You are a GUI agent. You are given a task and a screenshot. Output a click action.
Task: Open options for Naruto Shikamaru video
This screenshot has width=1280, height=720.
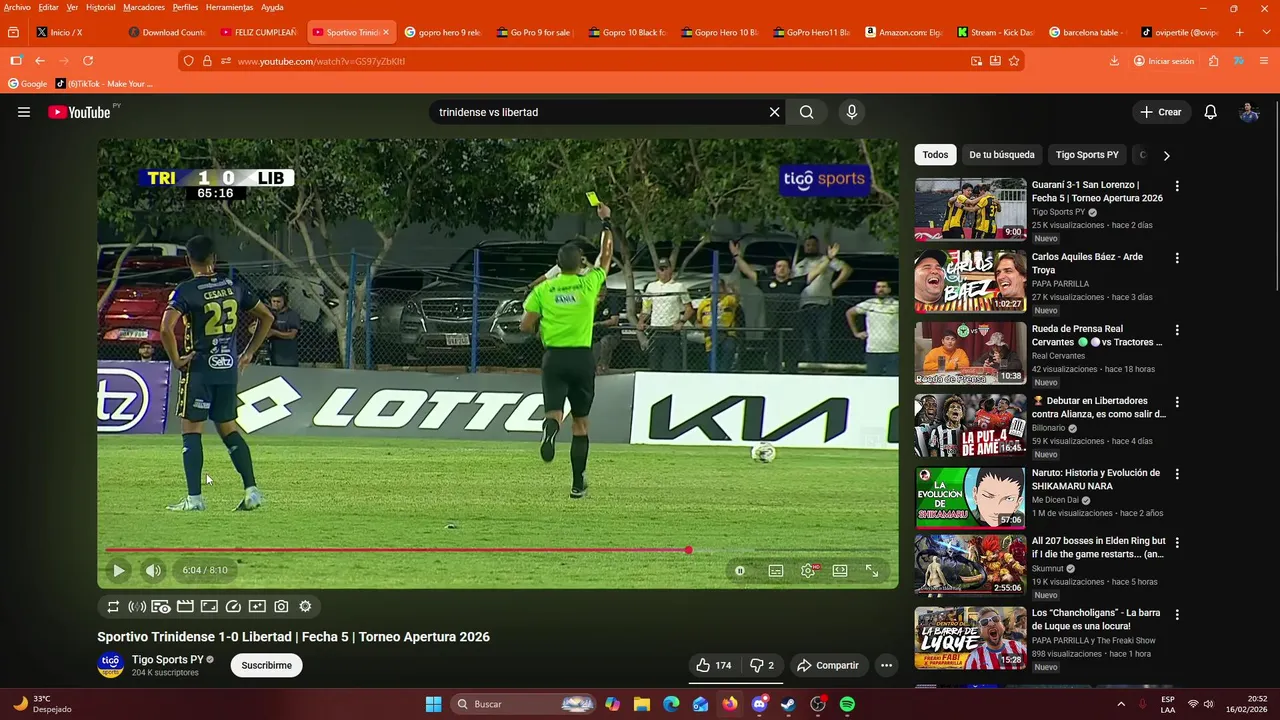tap(1177, 474)
